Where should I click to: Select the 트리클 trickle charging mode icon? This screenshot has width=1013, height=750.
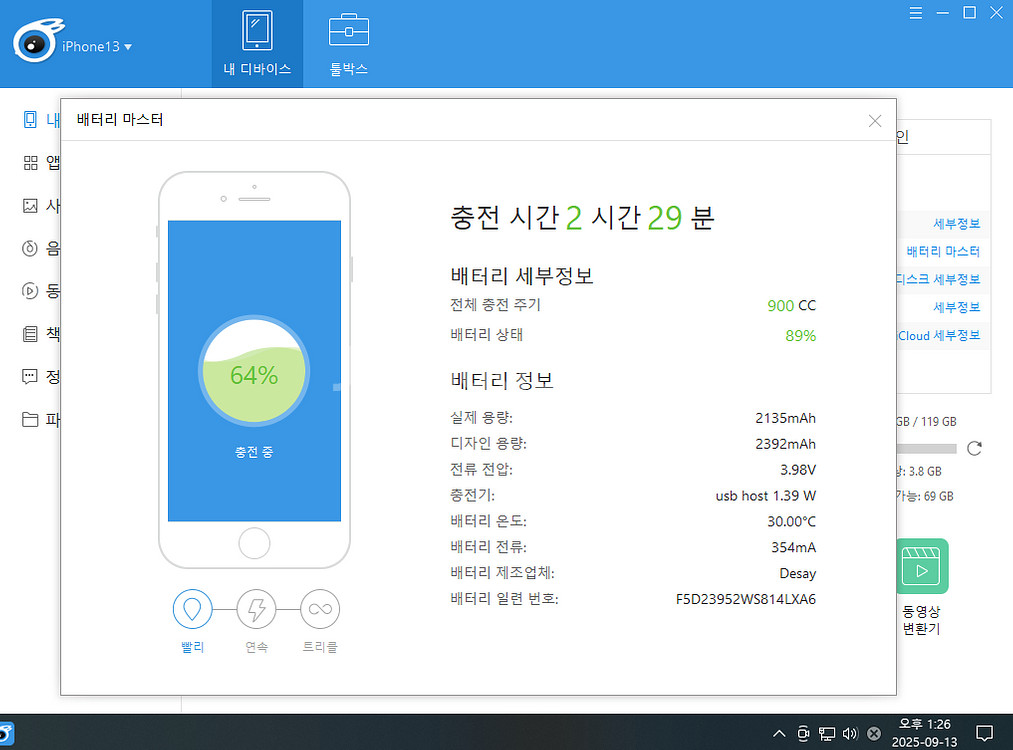[x=320, y=608]
